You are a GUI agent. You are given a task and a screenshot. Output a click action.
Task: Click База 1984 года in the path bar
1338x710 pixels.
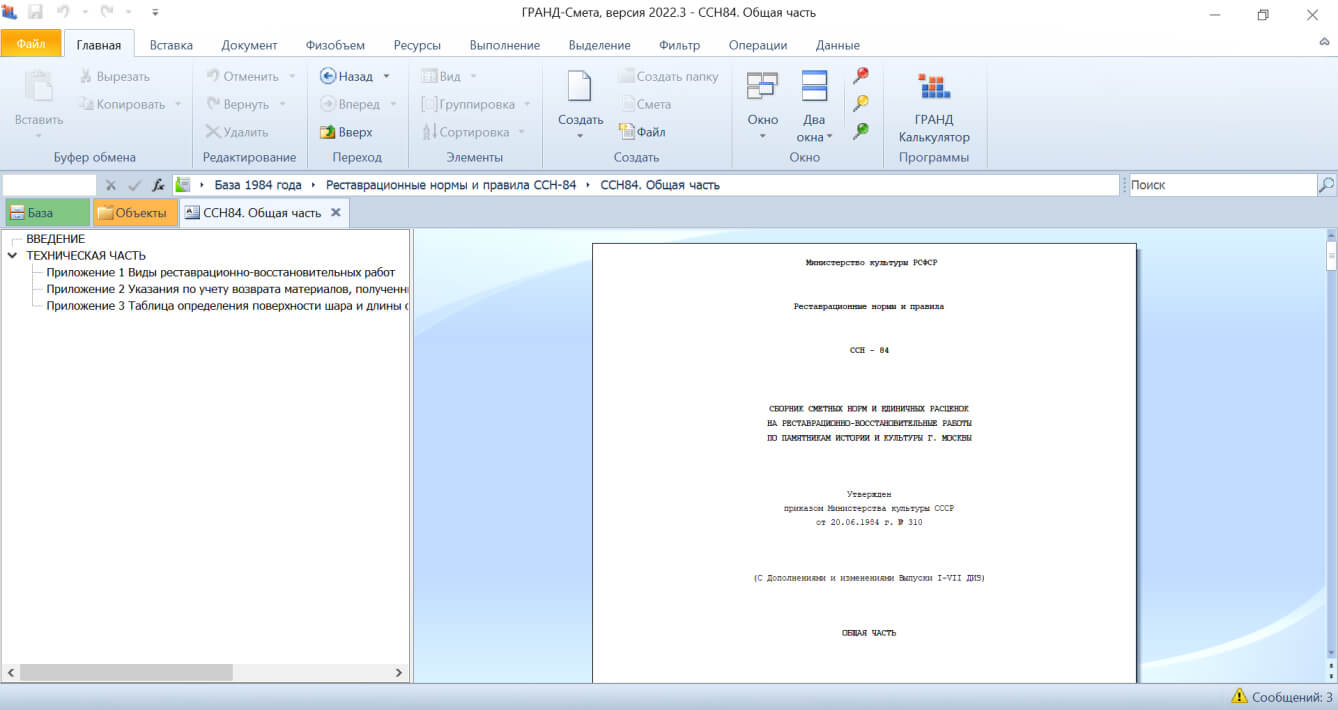click(258, 185)
